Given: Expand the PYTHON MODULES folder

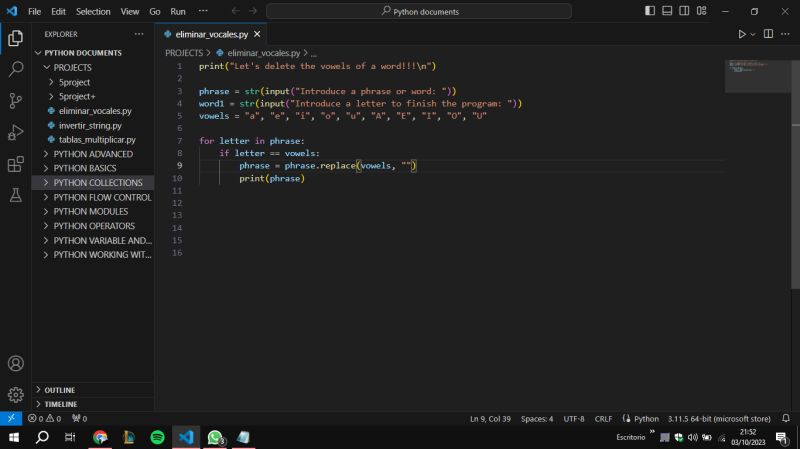Looking at the screenshot, I should pos(91,212).
